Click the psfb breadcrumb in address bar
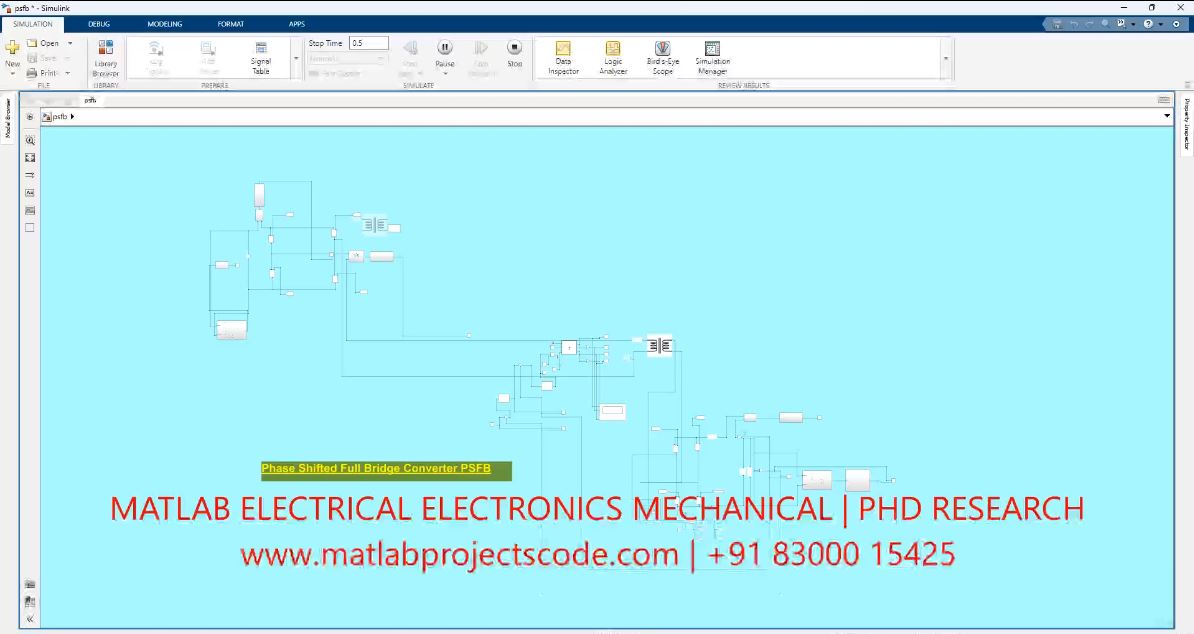Viewport: 1194px width, 634px height. pyautogui.click(x=60, y=116)
